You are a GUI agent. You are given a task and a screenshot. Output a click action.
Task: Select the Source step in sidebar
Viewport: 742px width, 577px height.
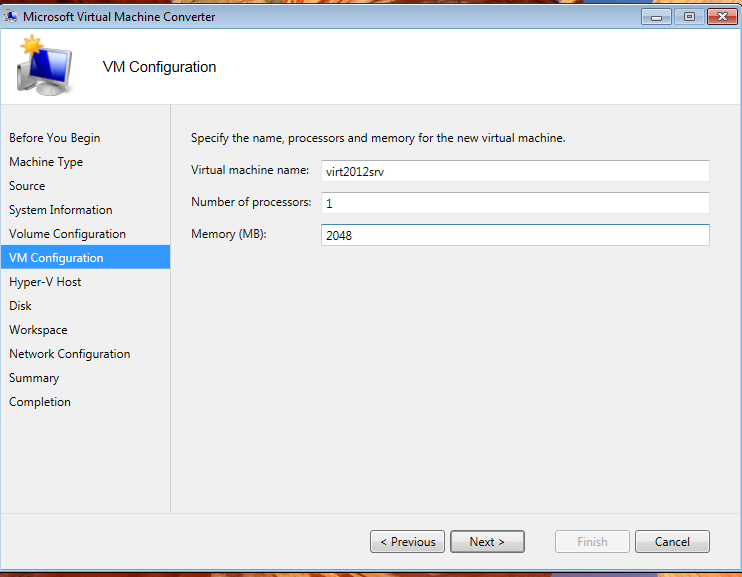(x=27, y=186)
